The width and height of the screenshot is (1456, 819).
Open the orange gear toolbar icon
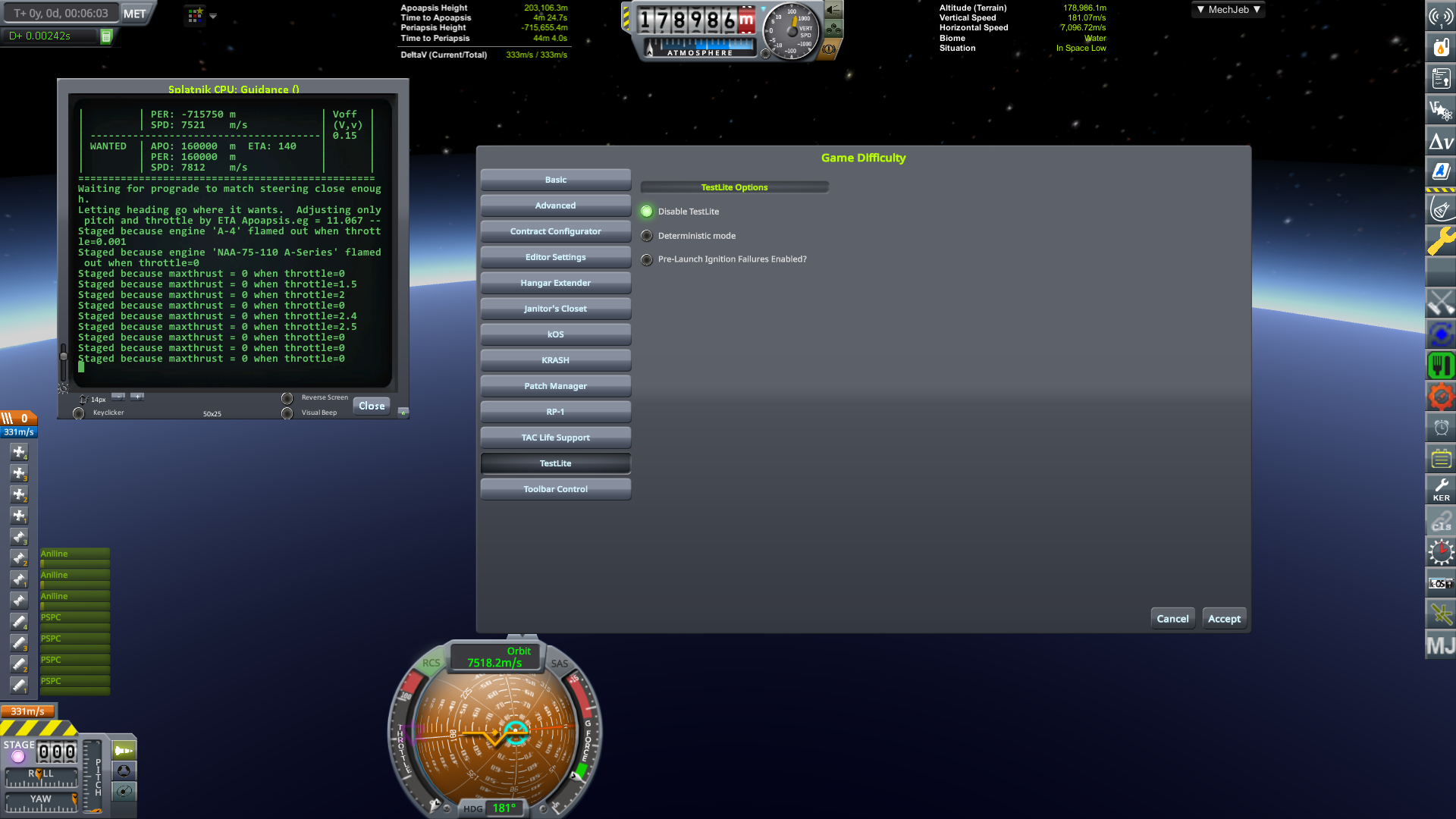point(1441,397)
